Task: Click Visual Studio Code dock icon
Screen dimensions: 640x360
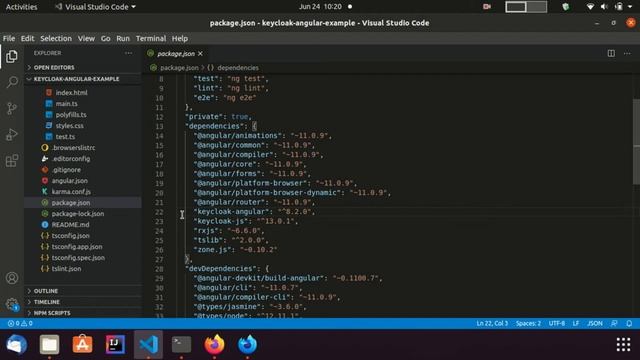Action: point(149,344)
